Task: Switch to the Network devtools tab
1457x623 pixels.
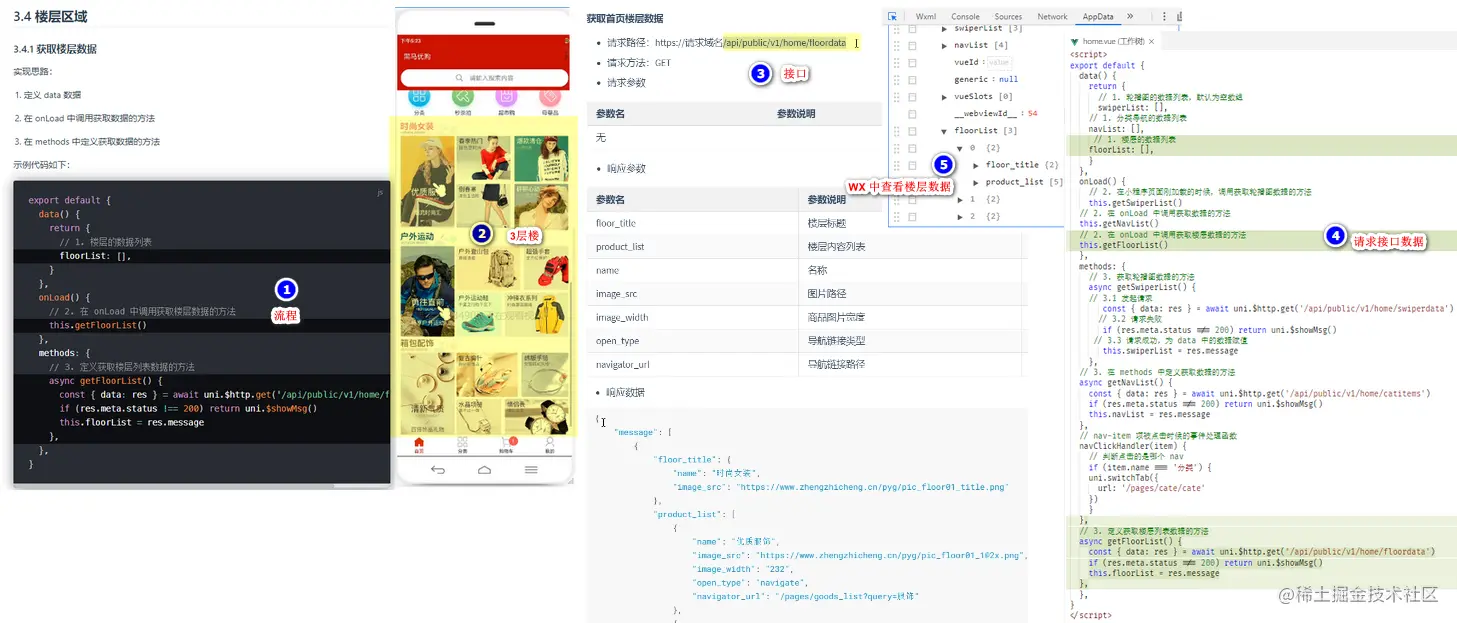Action: [1052, 17]
